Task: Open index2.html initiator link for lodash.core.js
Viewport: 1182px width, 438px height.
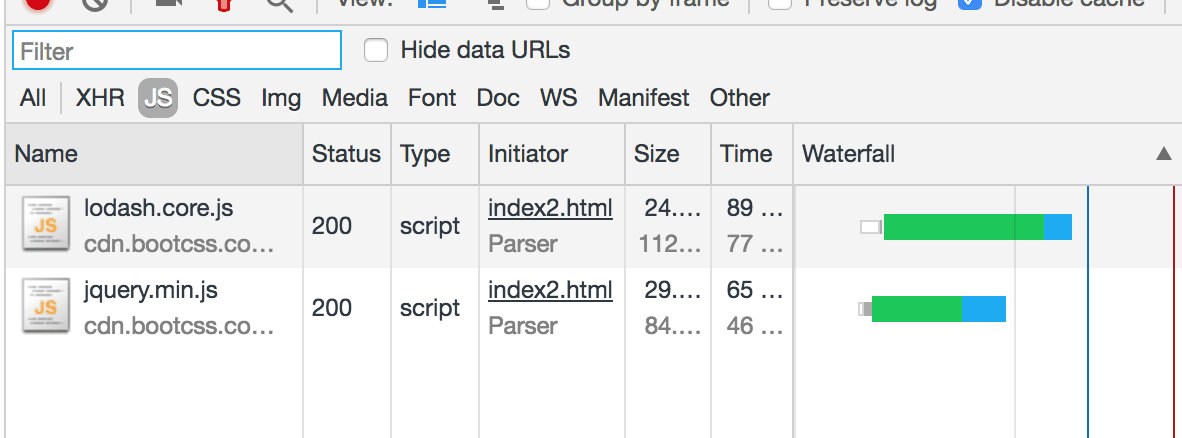Action: (x=550, y=208)
